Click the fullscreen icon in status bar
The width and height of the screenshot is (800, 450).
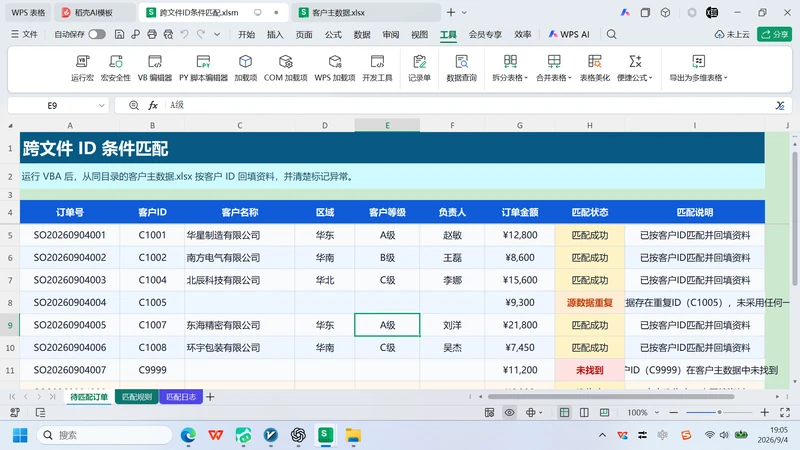coord(785,412)
